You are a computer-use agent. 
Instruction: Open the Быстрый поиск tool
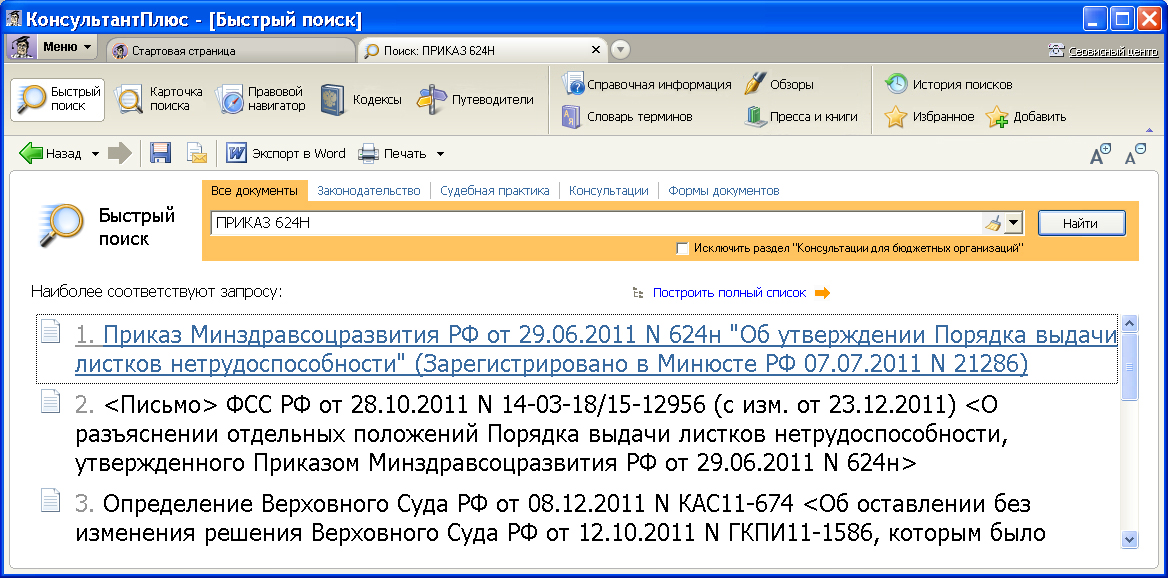(57, 100)
